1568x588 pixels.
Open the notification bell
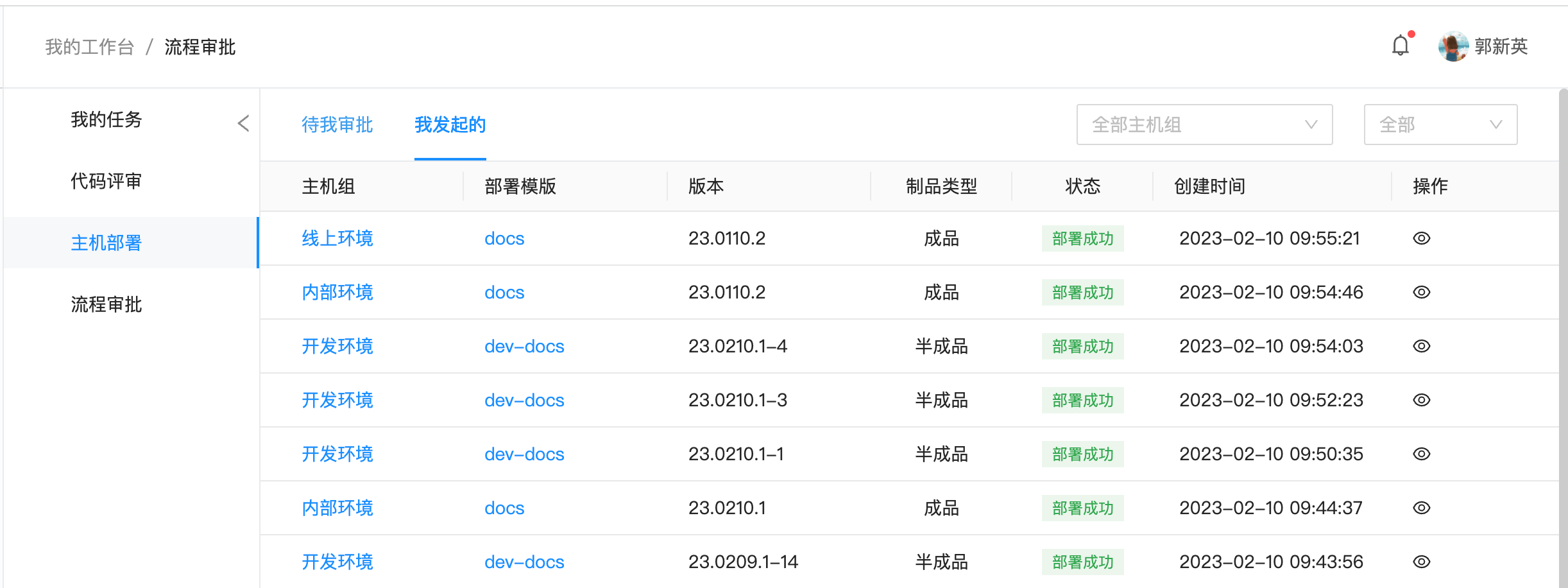pos(1401,46)
